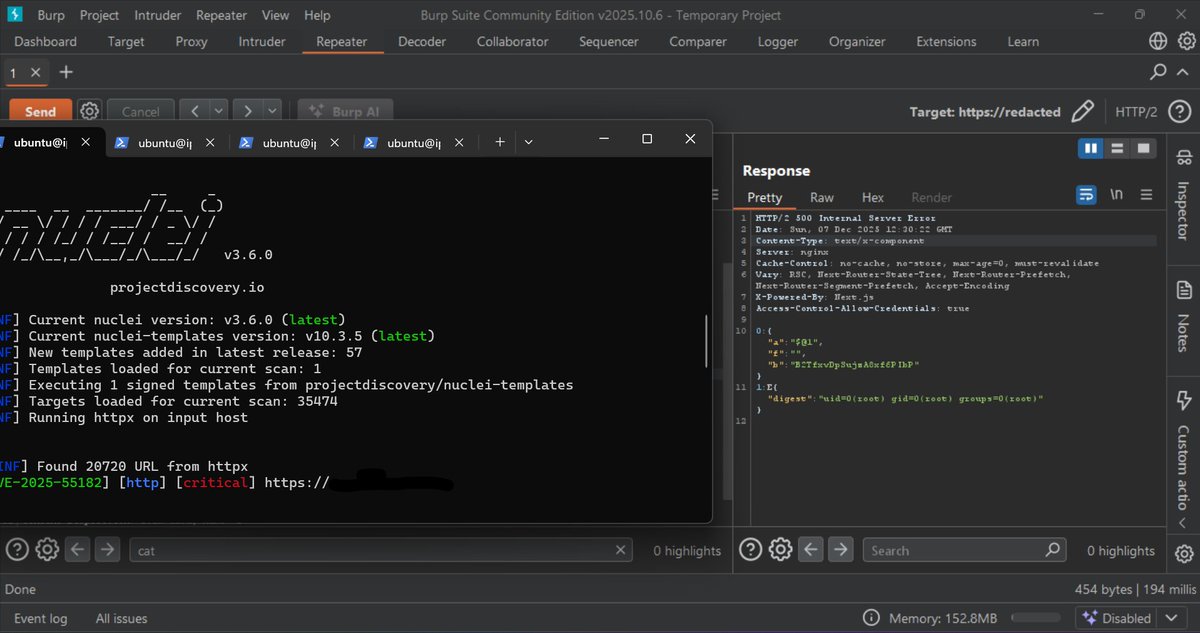Image resolution: width=1200 pixels, height=633 pixels.
Task: Open the Burp menu
Action: [51, 15]
